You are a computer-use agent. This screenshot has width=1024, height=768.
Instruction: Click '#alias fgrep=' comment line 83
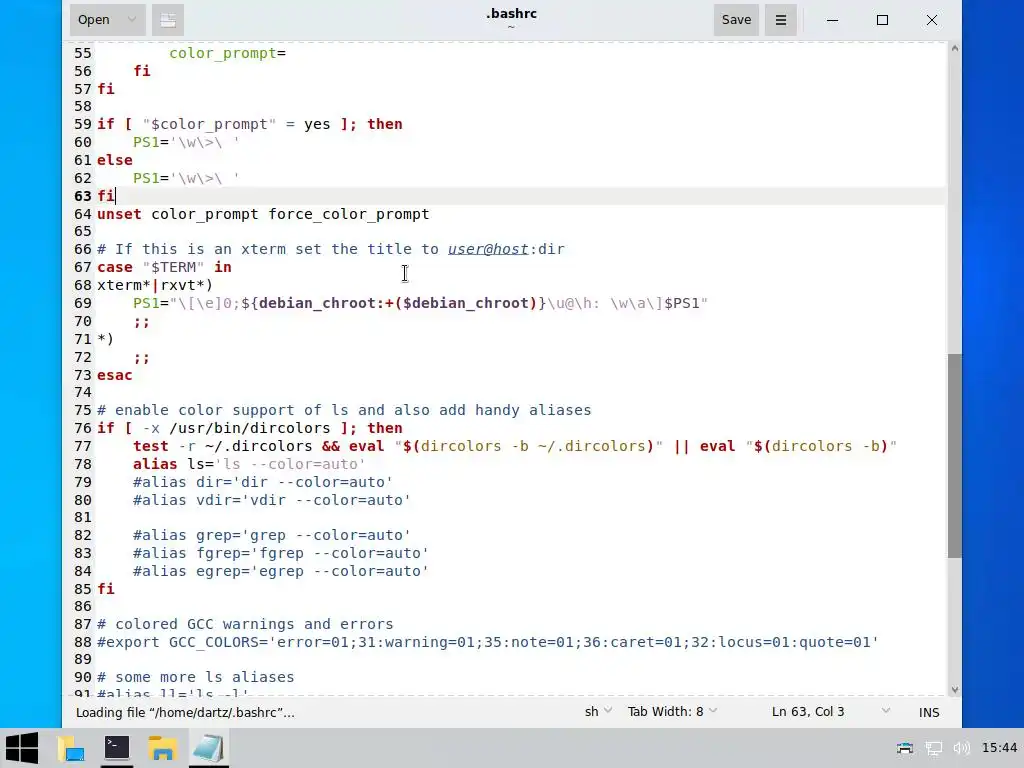tap(281, 553)
